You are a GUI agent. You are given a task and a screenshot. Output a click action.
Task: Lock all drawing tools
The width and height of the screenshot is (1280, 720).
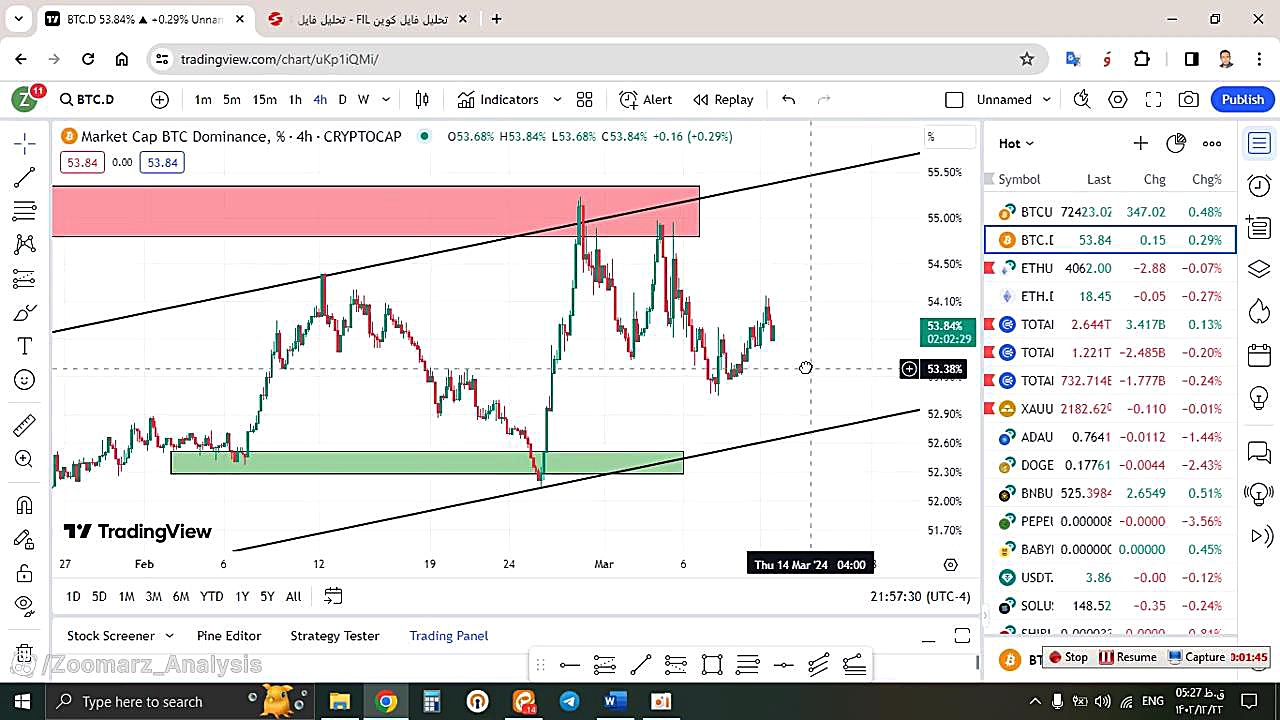pos(25,573)
